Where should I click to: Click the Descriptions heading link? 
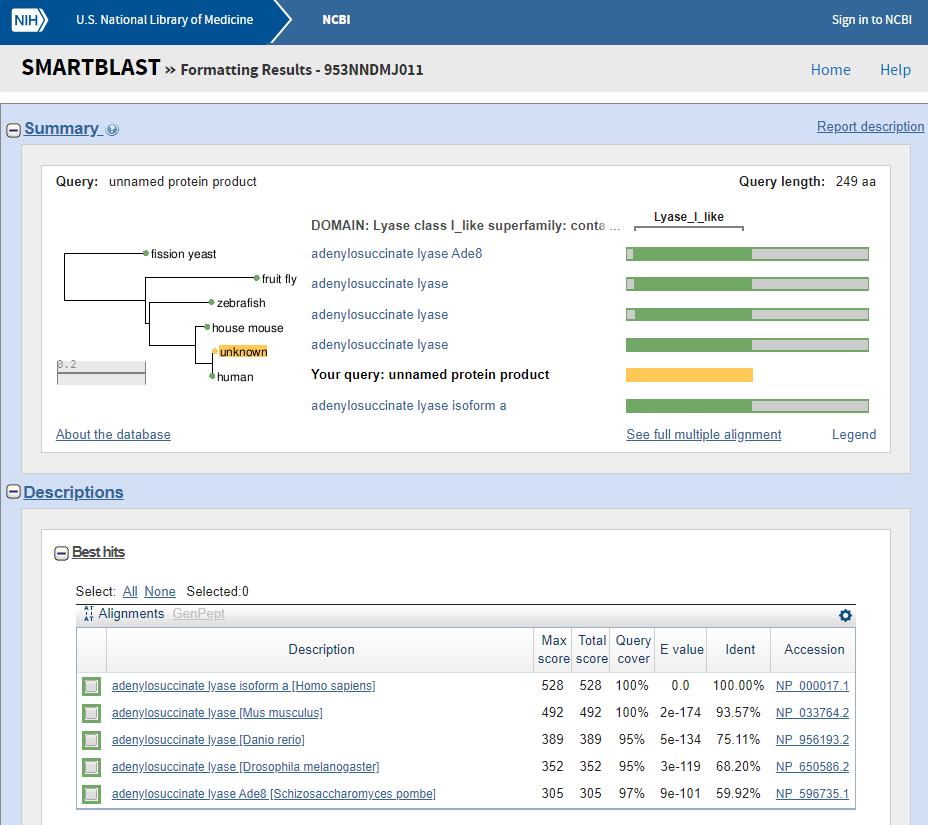[73, 492]
